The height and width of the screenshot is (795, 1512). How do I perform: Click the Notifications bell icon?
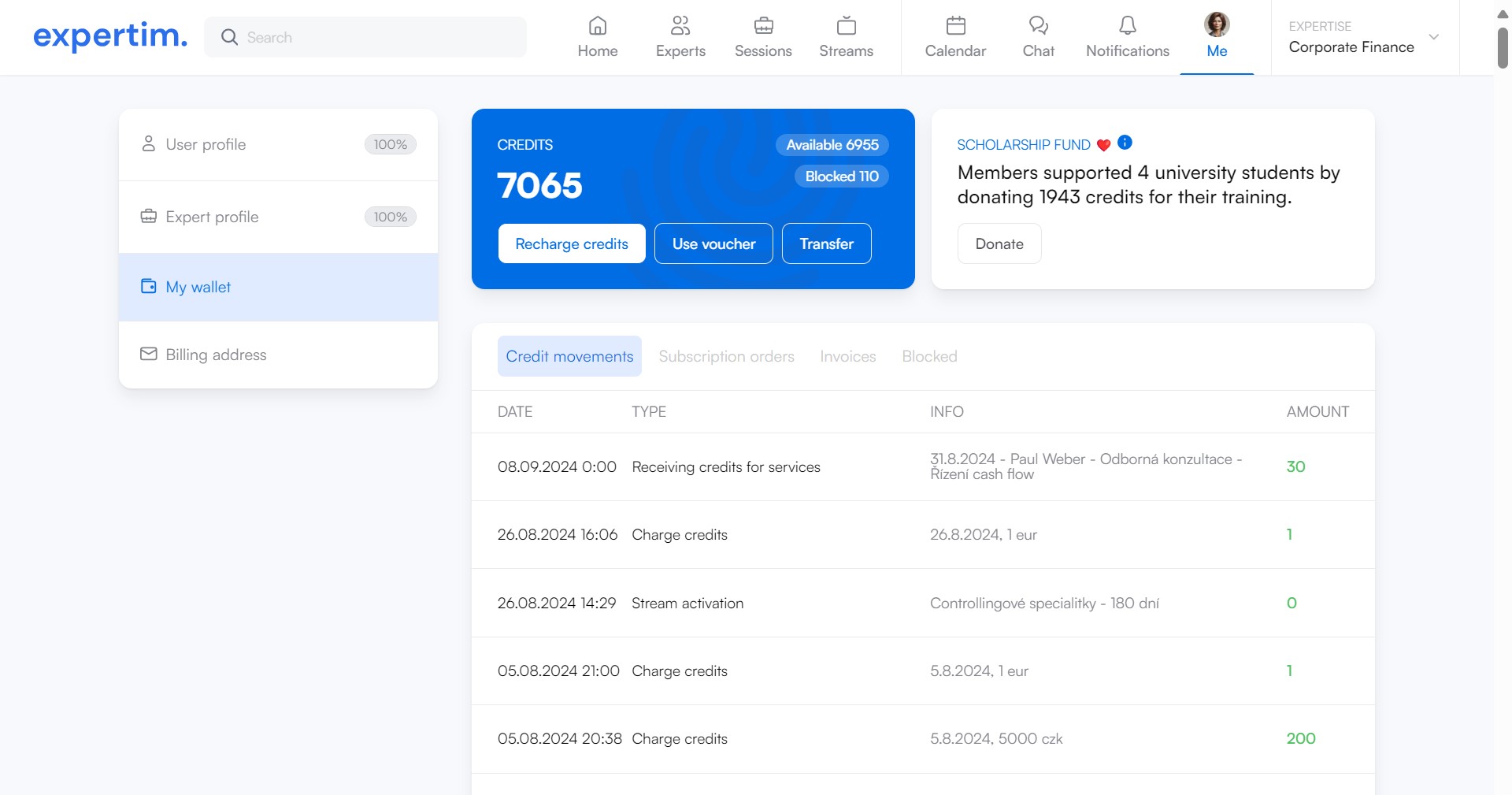point(1127,27)
